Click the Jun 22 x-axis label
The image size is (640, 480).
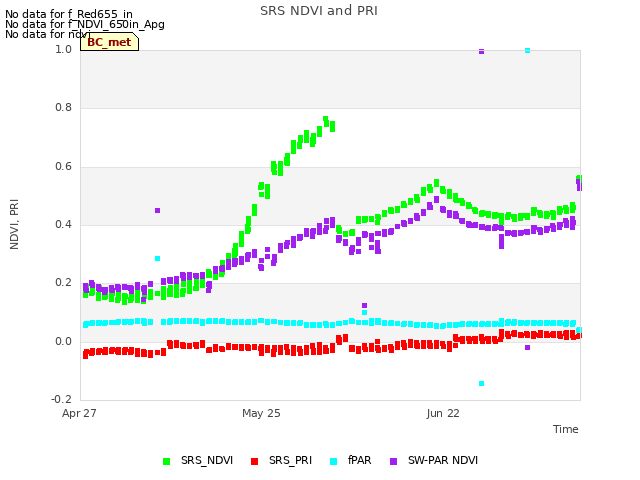(443, 413)
